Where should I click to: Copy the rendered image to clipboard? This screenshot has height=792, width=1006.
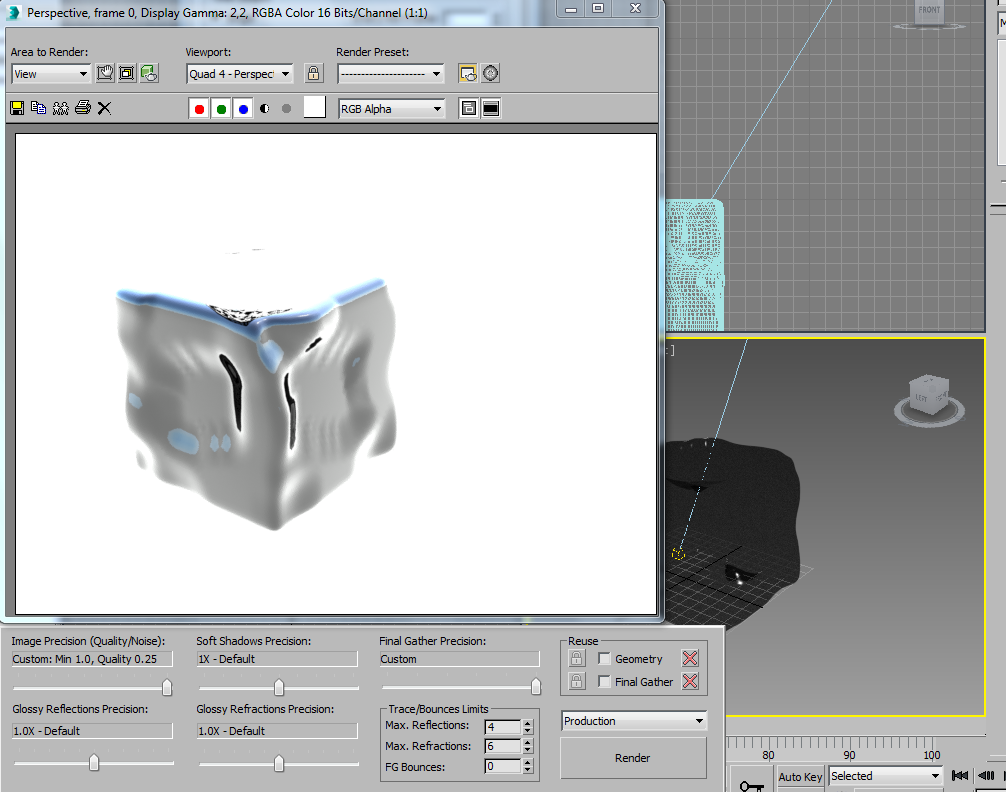point(38,108)
